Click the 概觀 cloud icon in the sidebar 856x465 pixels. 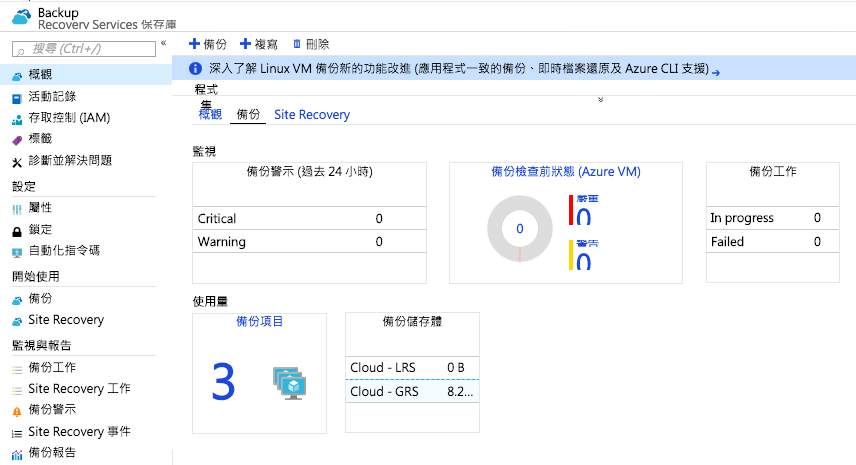pyautogui.click(x=17, y=75)
